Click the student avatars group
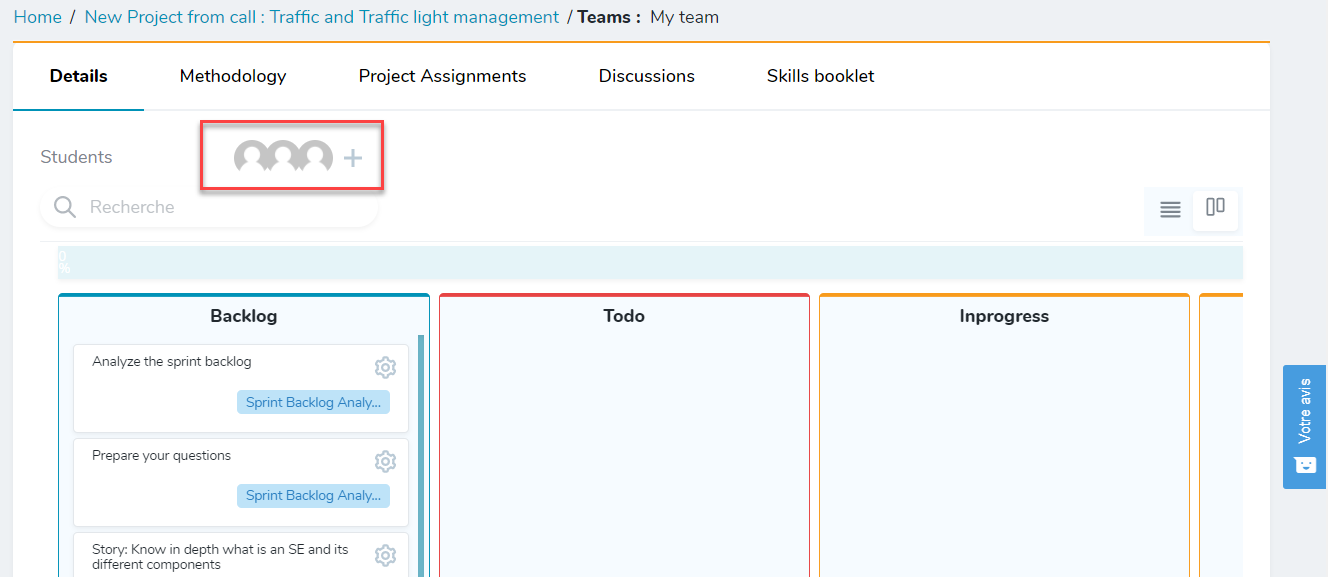Screen dimensions: 1328x577 pos(283,157)
